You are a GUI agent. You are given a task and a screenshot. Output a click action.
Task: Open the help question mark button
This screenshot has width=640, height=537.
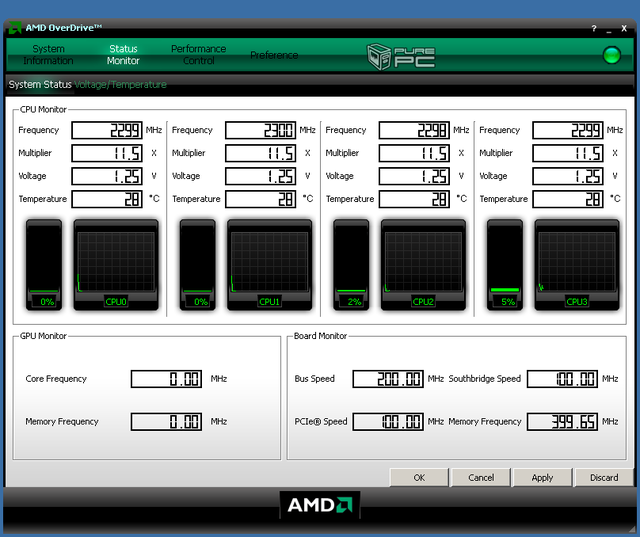tap(594, 29)
